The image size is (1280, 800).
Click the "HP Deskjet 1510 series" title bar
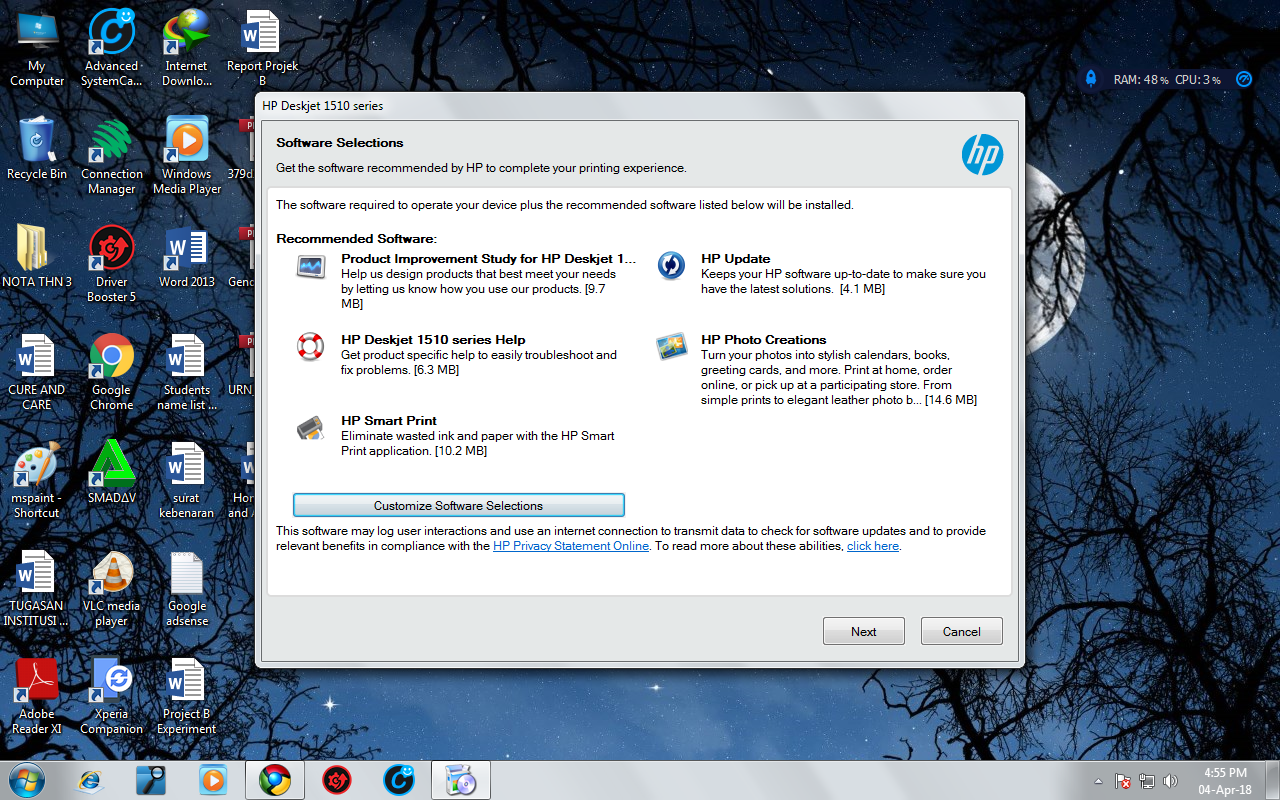pyautogui.click(x=640, y=105)
